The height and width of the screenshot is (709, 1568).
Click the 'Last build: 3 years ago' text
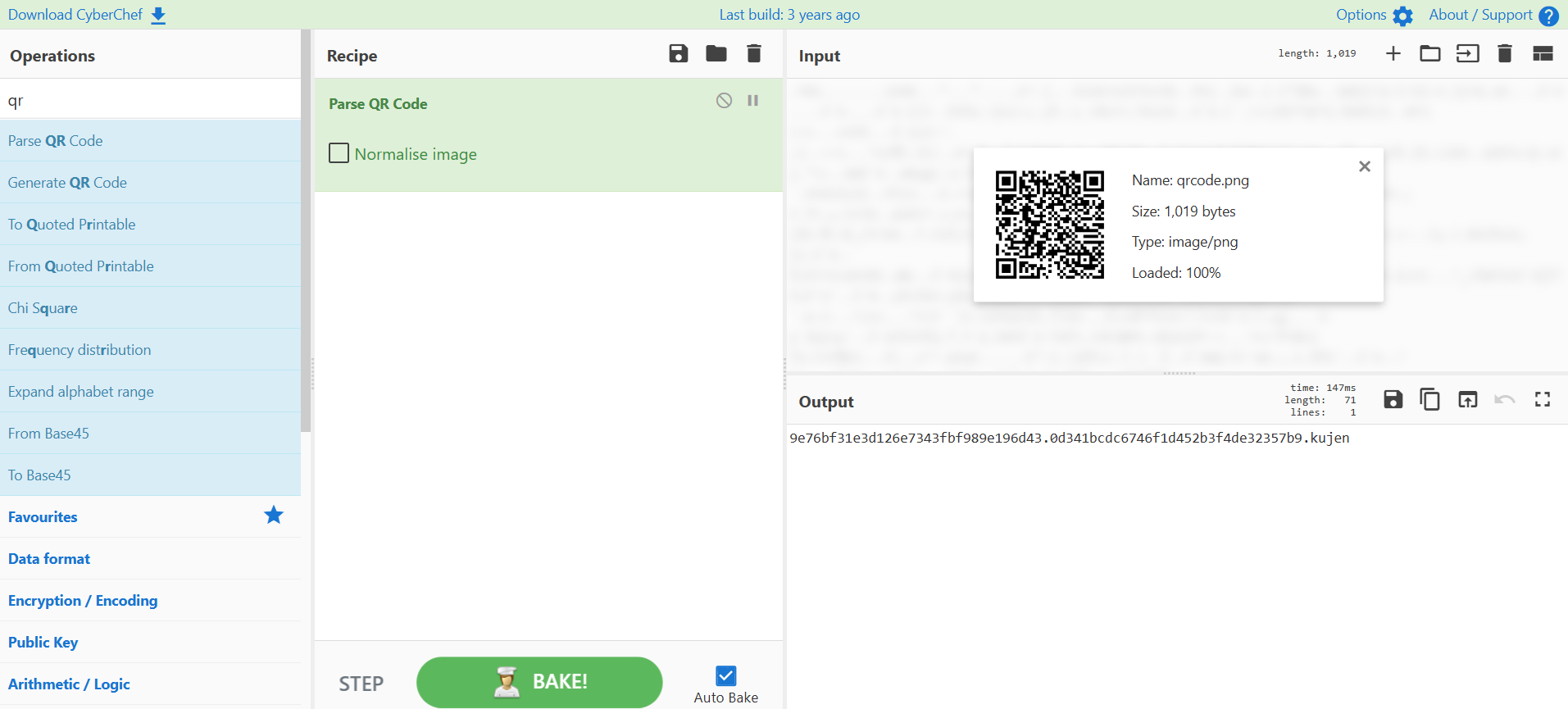point(789,15)
